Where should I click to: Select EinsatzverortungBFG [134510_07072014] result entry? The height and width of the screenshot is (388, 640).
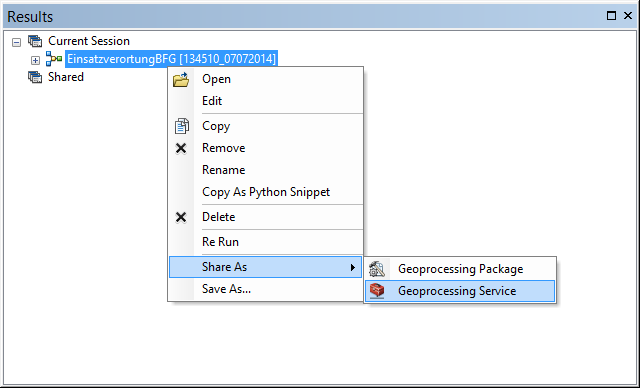[x=171, y=59]
